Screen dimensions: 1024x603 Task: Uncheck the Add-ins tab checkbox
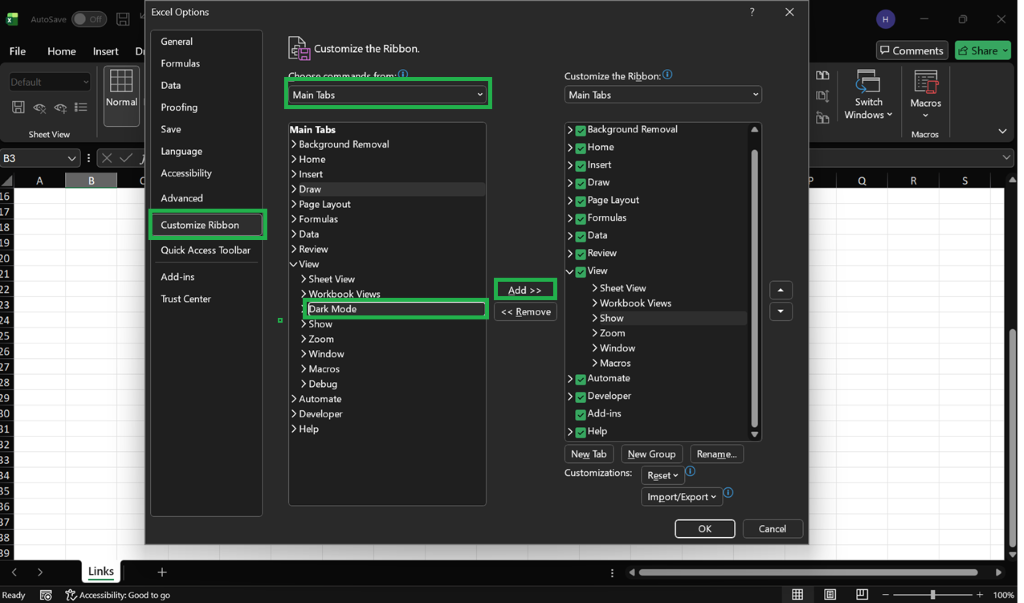tap(580, 414)
